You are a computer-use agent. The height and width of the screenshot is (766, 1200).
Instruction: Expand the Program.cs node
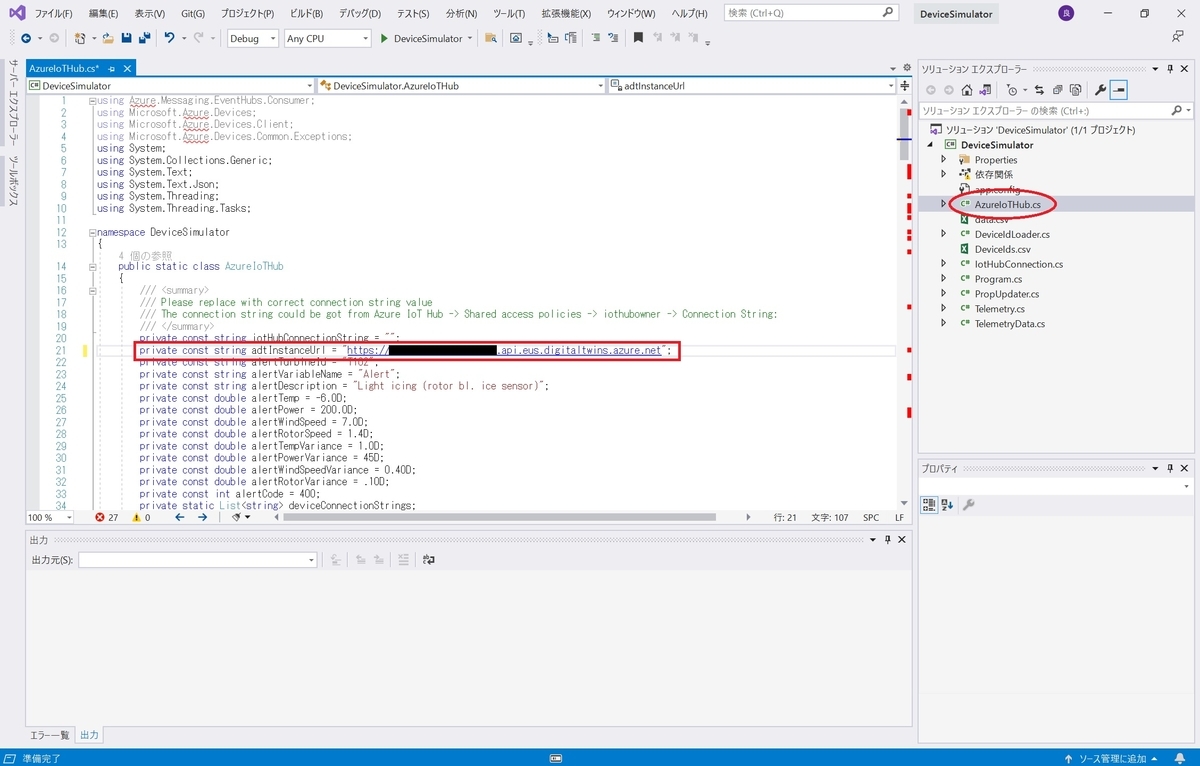click(x=943, y=279)
